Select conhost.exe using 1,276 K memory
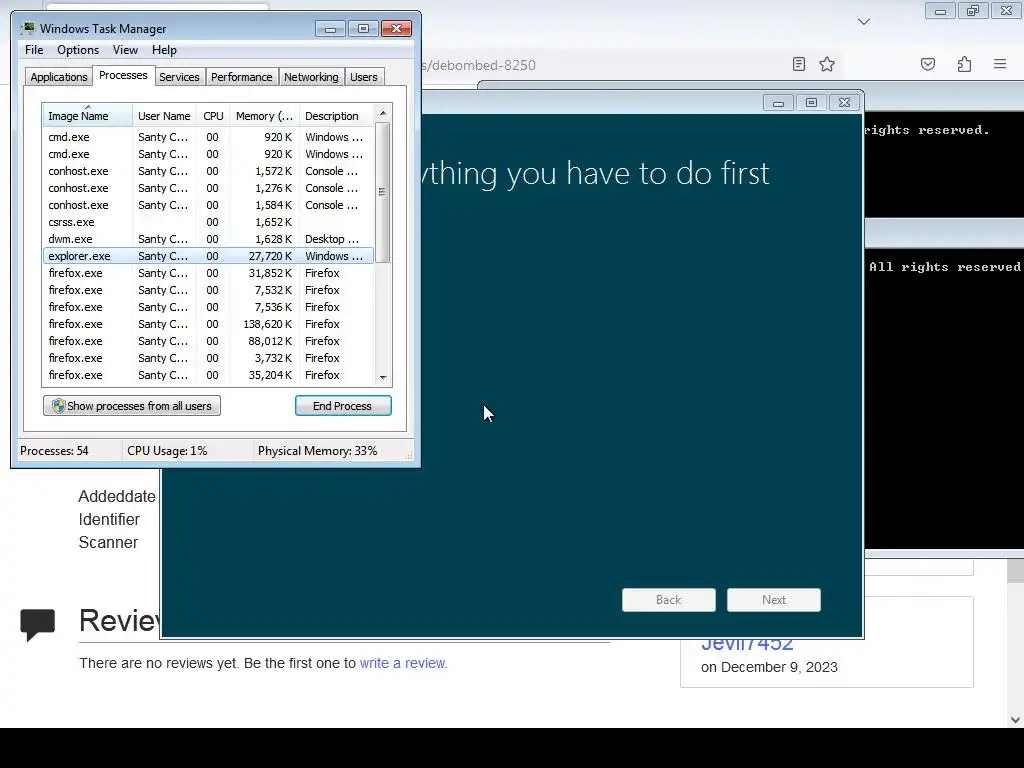This screenshot has height=768, width=1024. tap(208, 188)
